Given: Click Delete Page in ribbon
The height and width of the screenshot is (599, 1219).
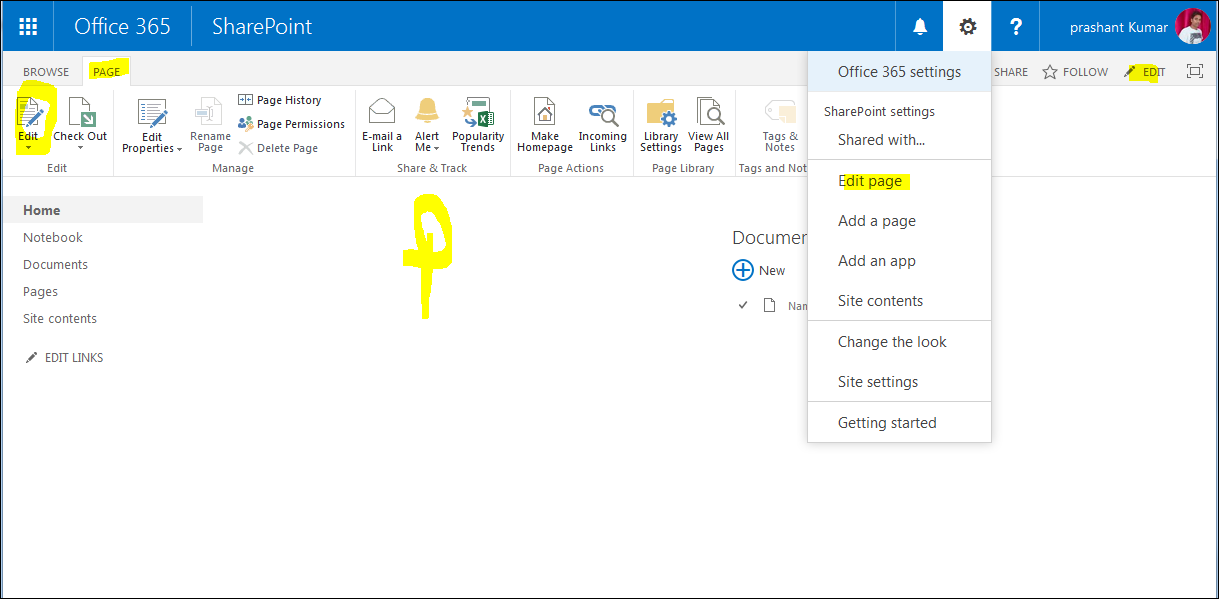Looking at the screenshot, I should click(x=278, y=148).
